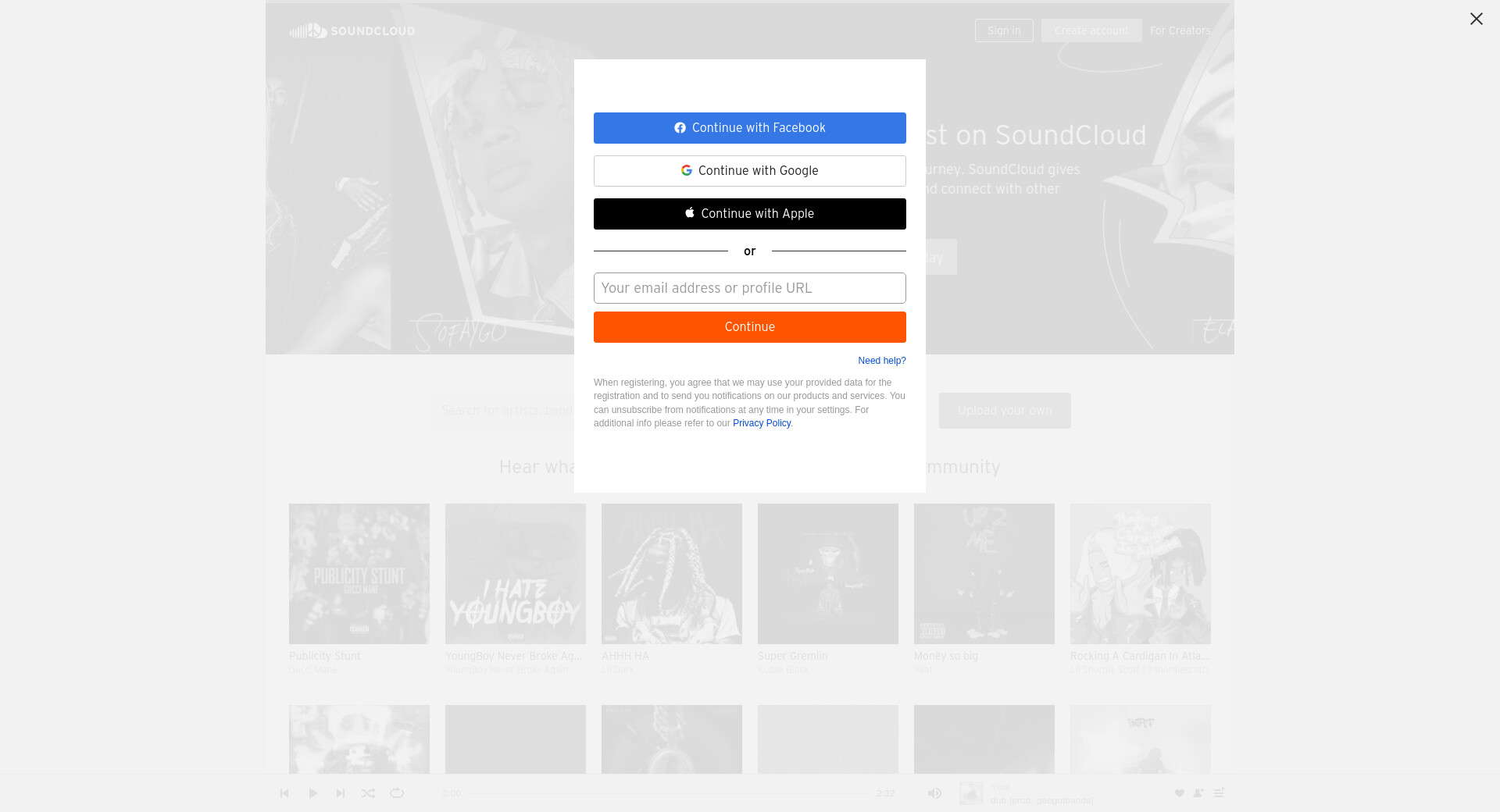Screen dimensions: 1500x812
Task: Skip to previous track in player
Action: pos(284,793)
